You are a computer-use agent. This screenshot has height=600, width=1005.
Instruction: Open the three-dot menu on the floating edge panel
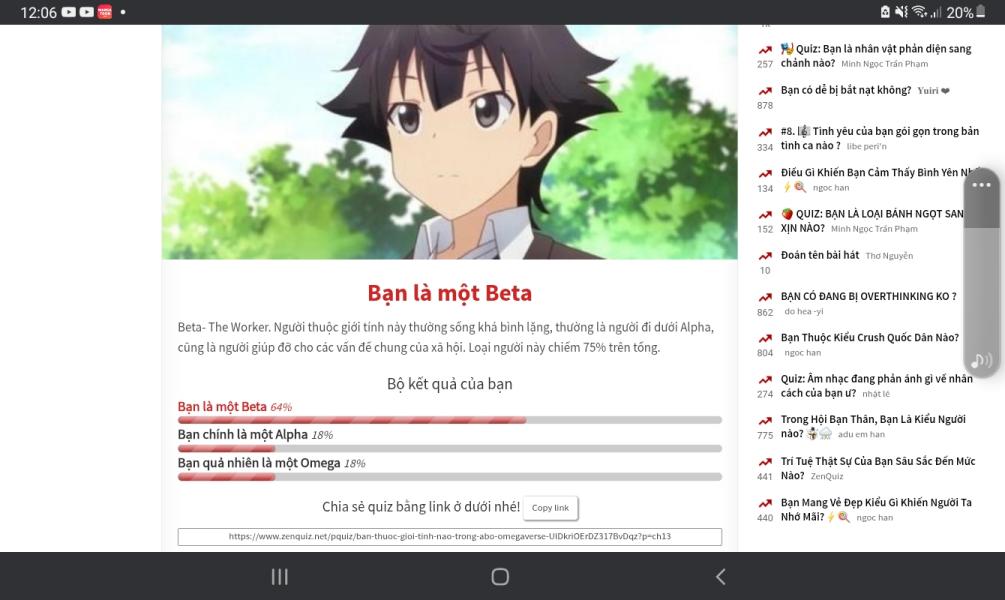(981, 184)
